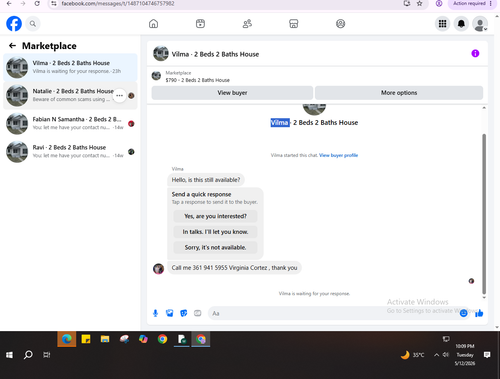Screen dimensions: 500x379
Task: Open the Friends icon in top navigation
Action: 247,24
